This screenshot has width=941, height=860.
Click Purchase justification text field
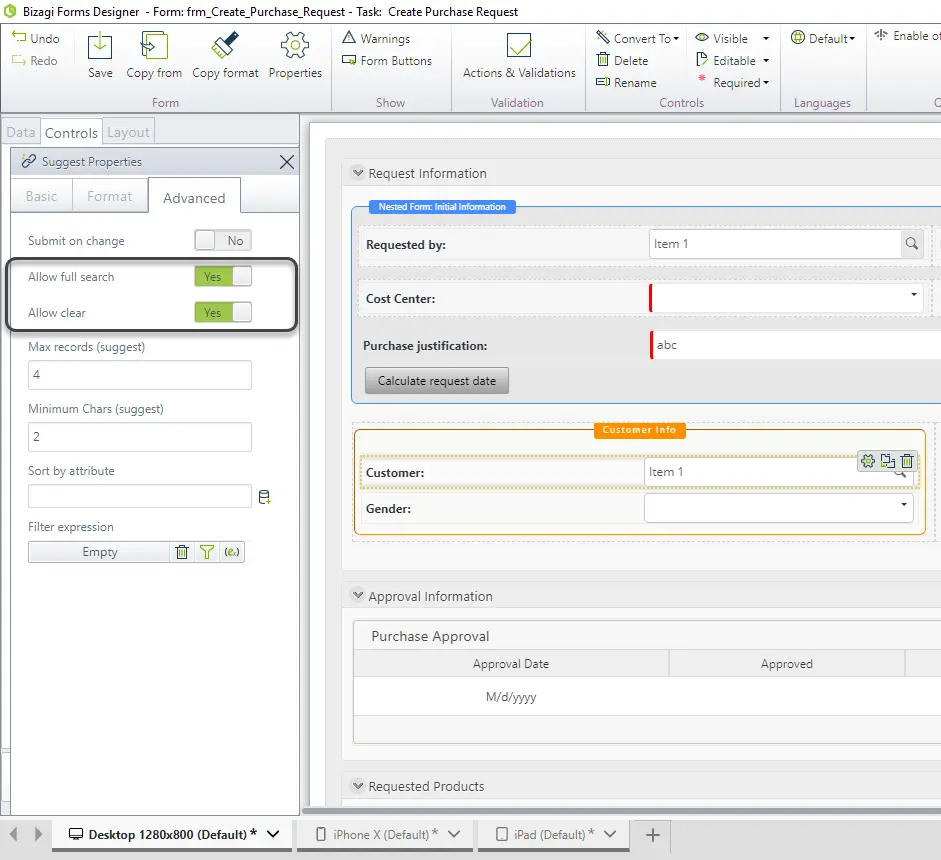[795, 345]
